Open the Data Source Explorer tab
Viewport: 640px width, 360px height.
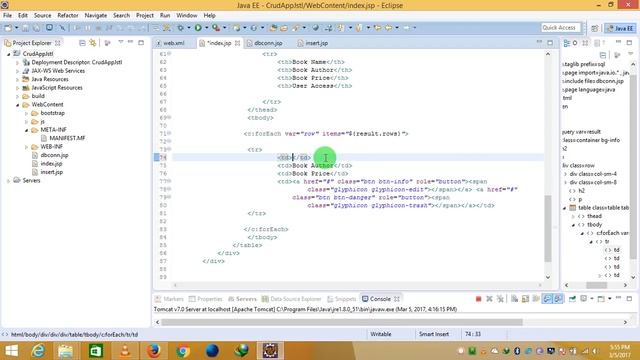click(291, 299)
